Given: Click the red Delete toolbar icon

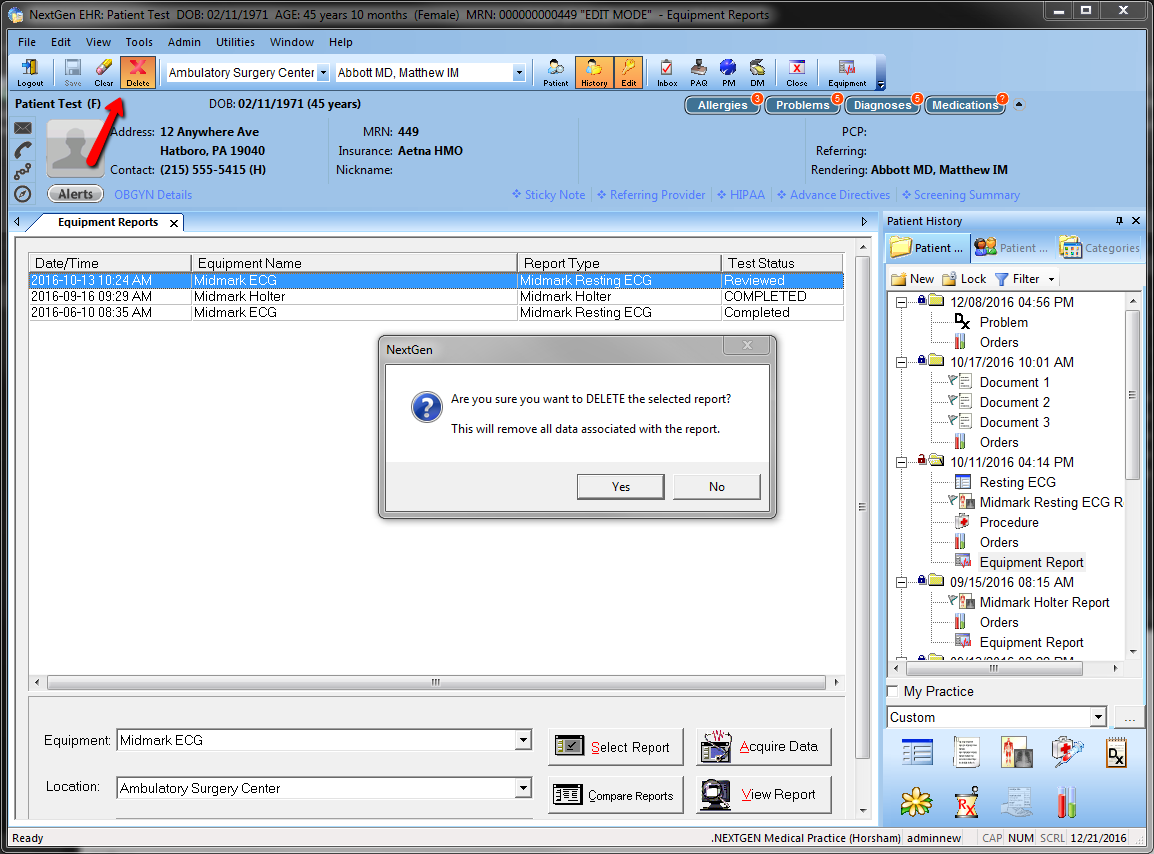Looking at the screenshot, I should (138, 73).
